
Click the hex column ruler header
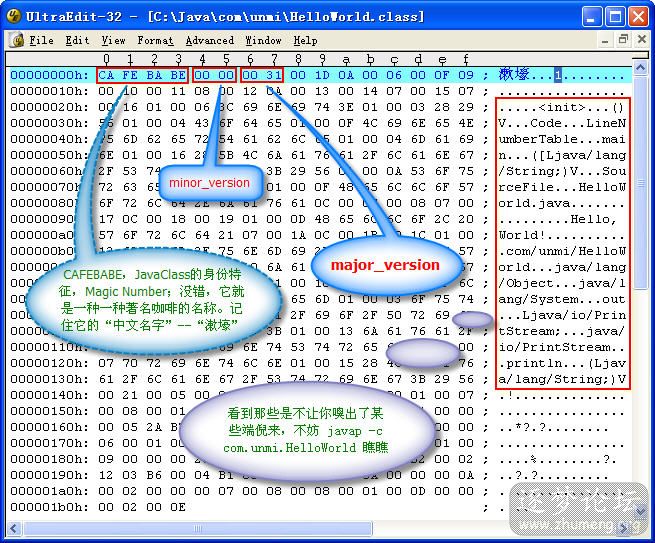coord(320,59)
